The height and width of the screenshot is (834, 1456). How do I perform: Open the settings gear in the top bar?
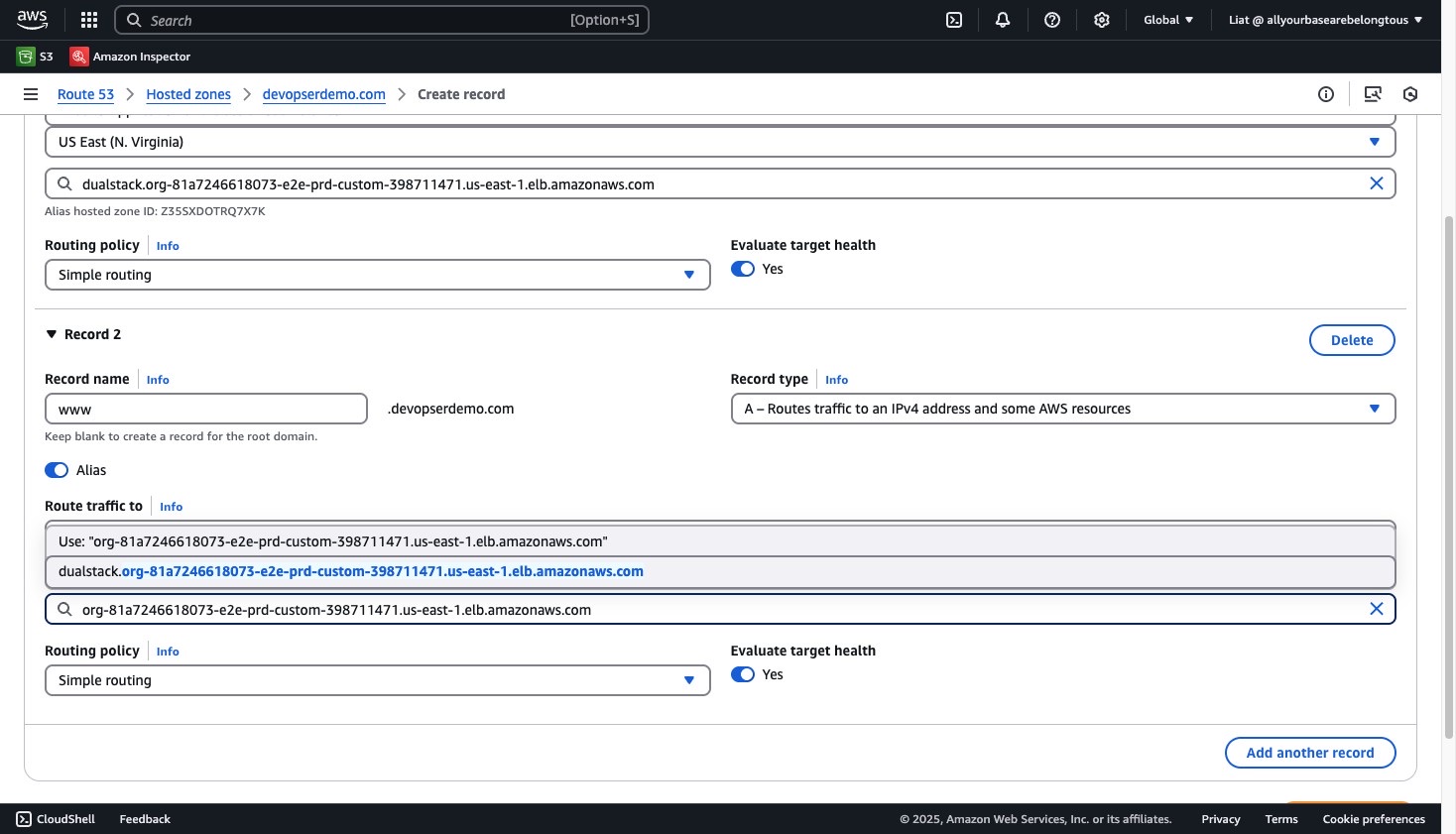pos(1102,20)
